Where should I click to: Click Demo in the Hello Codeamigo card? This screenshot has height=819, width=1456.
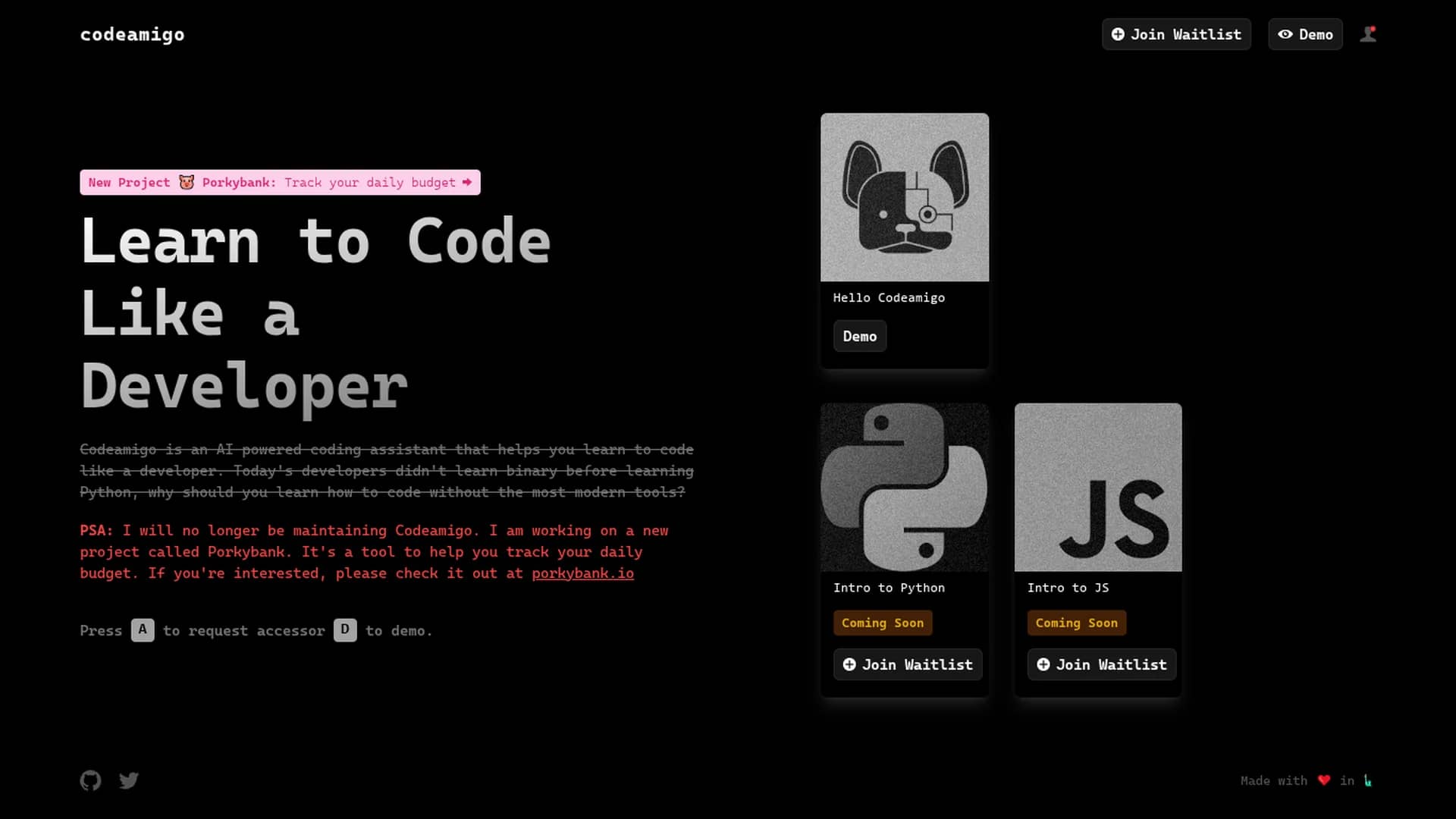[860, 336]
